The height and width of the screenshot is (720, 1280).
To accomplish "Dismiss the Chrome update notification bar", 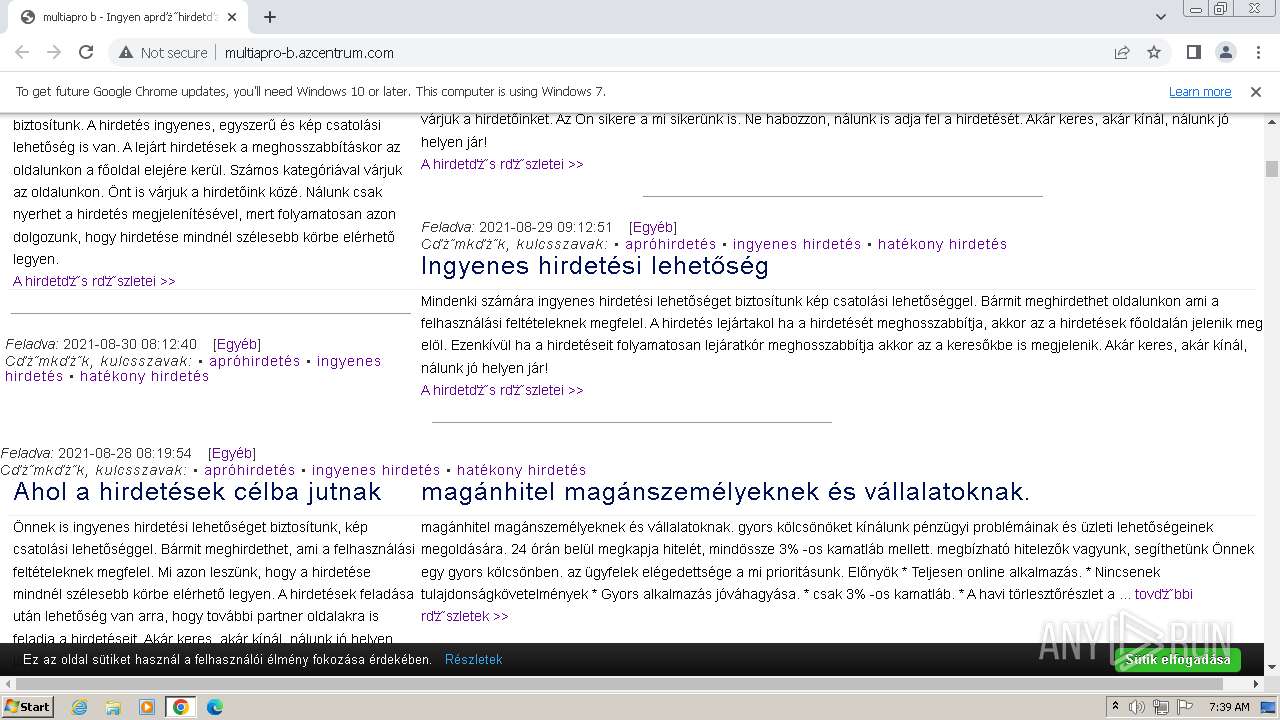I will click(x=1256, y=91).
